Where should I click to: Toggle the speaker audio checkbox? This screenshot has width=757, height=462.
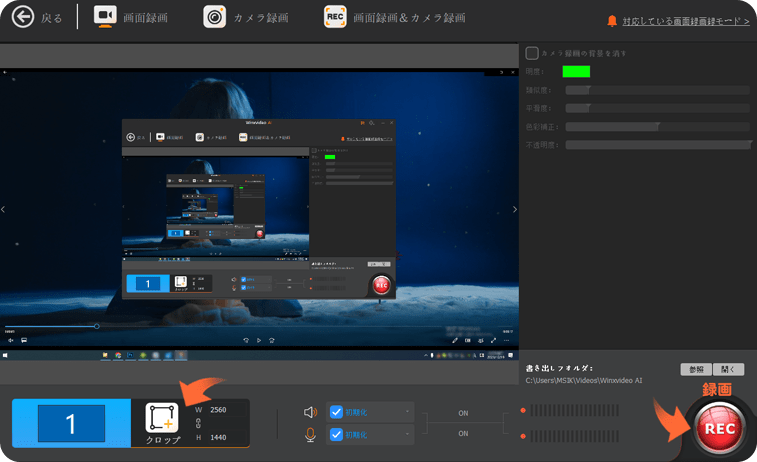tap(336, 412)
